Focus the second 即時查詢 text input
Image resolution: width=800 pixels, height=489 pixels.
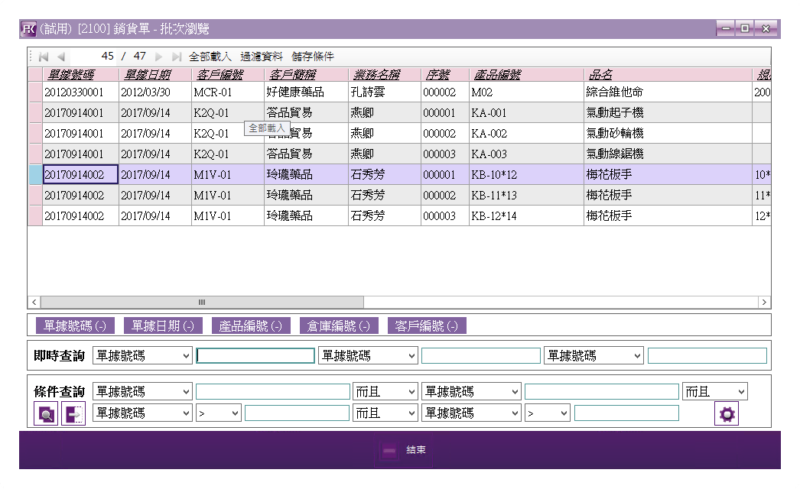tap(481, 356)
